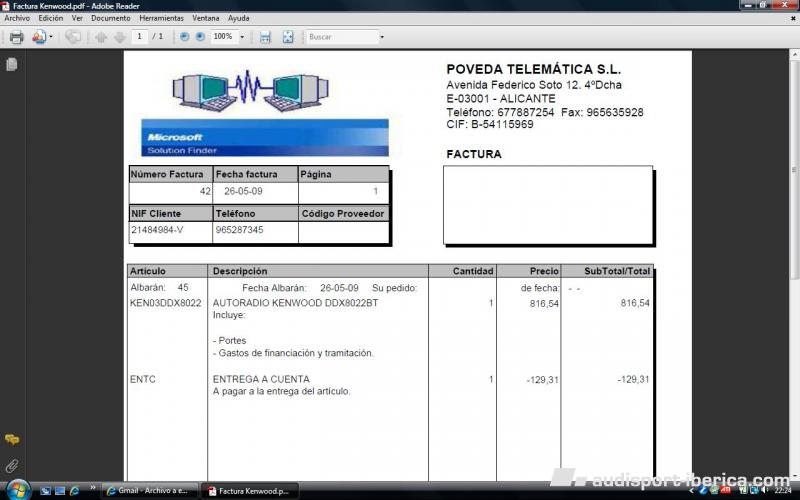Open the Attachments paperclip panel icon
Screen dimensions: 800x500
12,466
